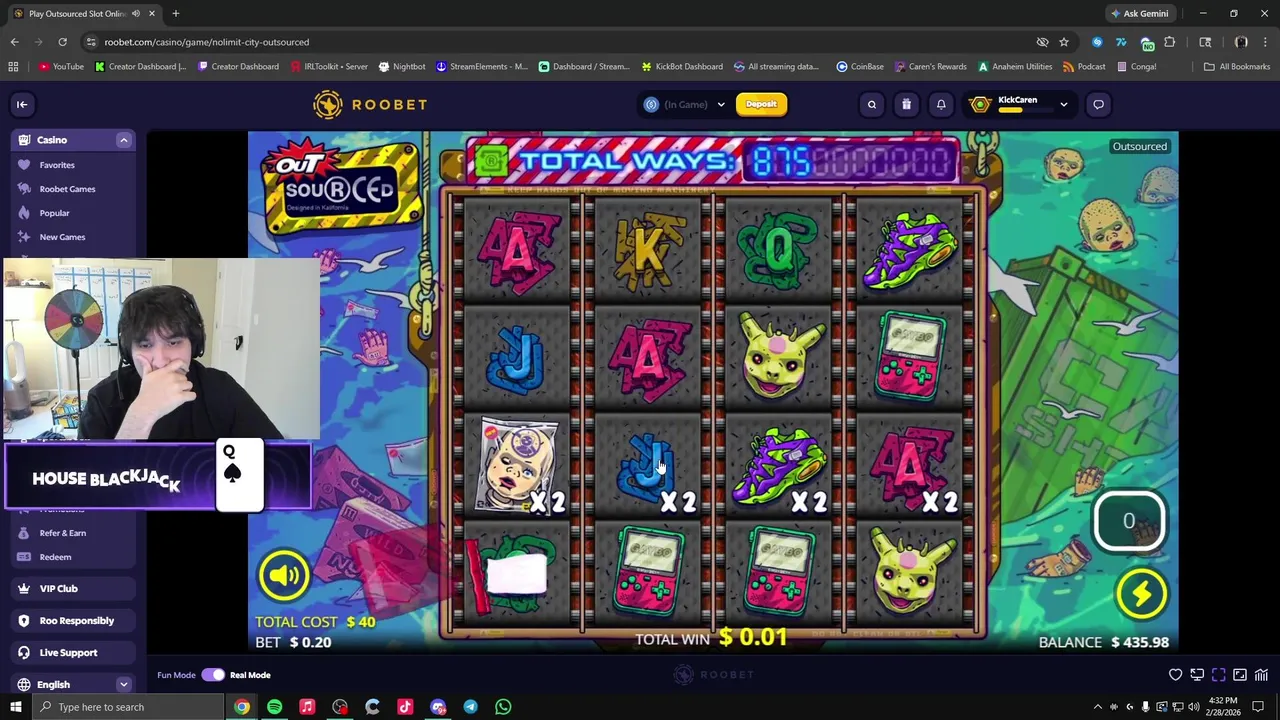Reload the browser page

point(62,42)
